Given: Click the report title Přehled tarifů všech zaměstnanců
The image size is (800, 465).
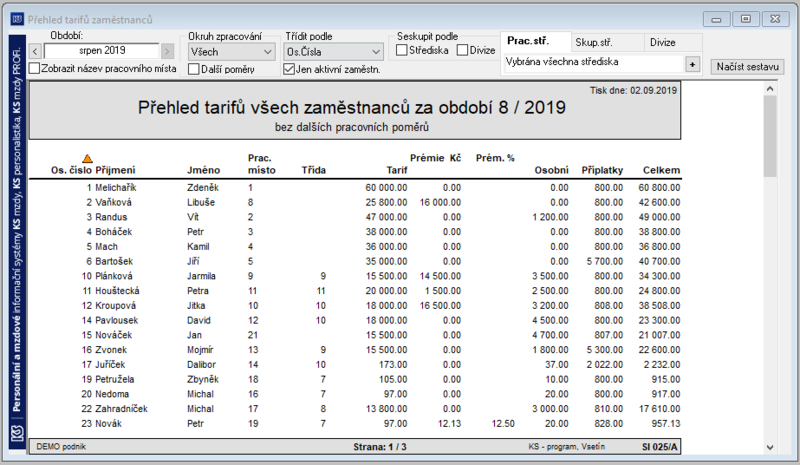Looking at the screenshot, I should [352, 108].
